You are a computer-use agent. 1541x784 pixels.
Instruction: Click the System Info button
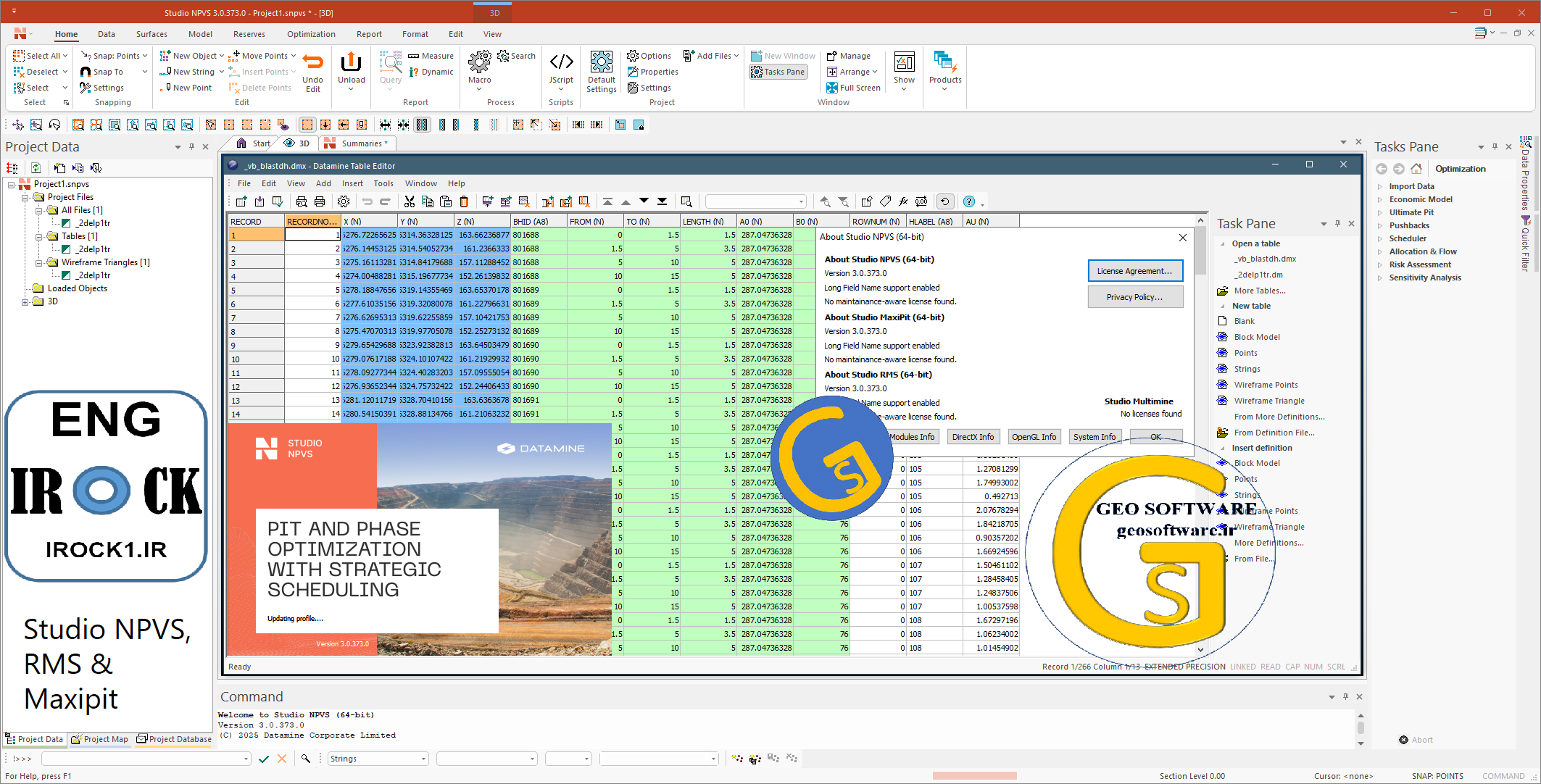coord(1095,437)
